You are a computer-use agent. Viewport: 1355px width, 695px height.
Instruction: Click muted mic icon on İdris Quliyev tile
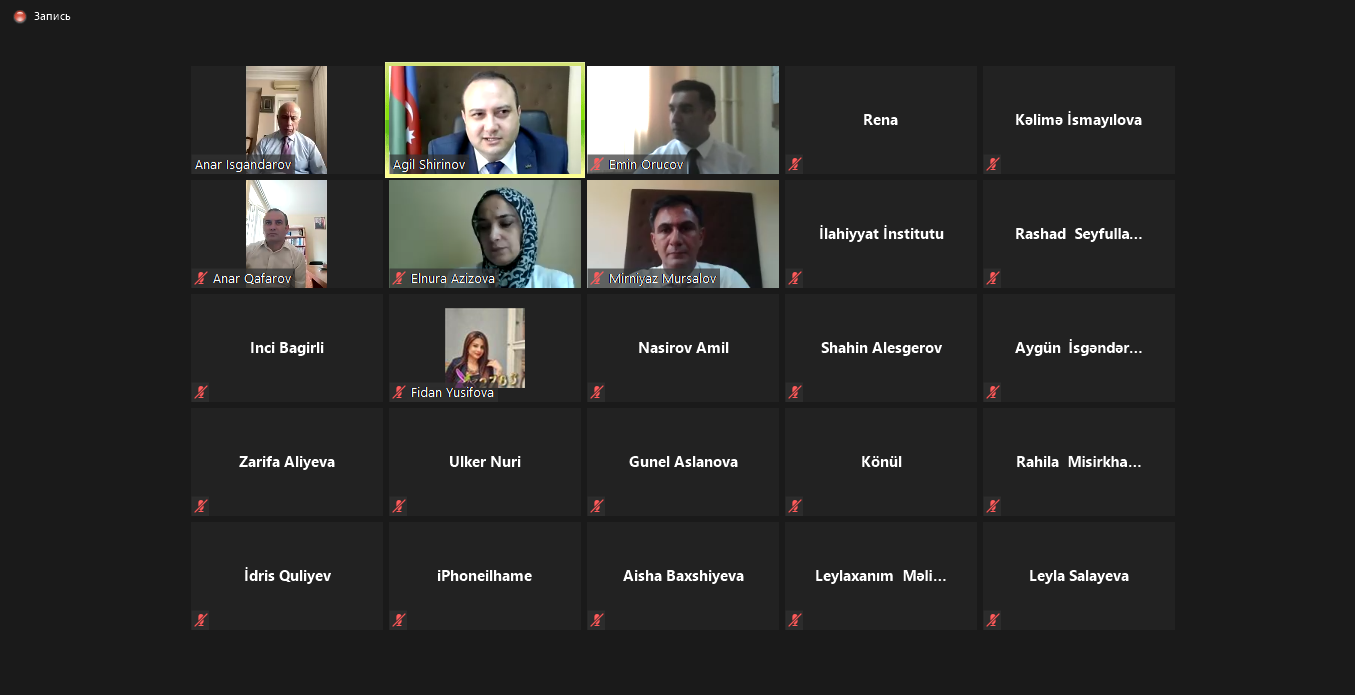(201, 620)
